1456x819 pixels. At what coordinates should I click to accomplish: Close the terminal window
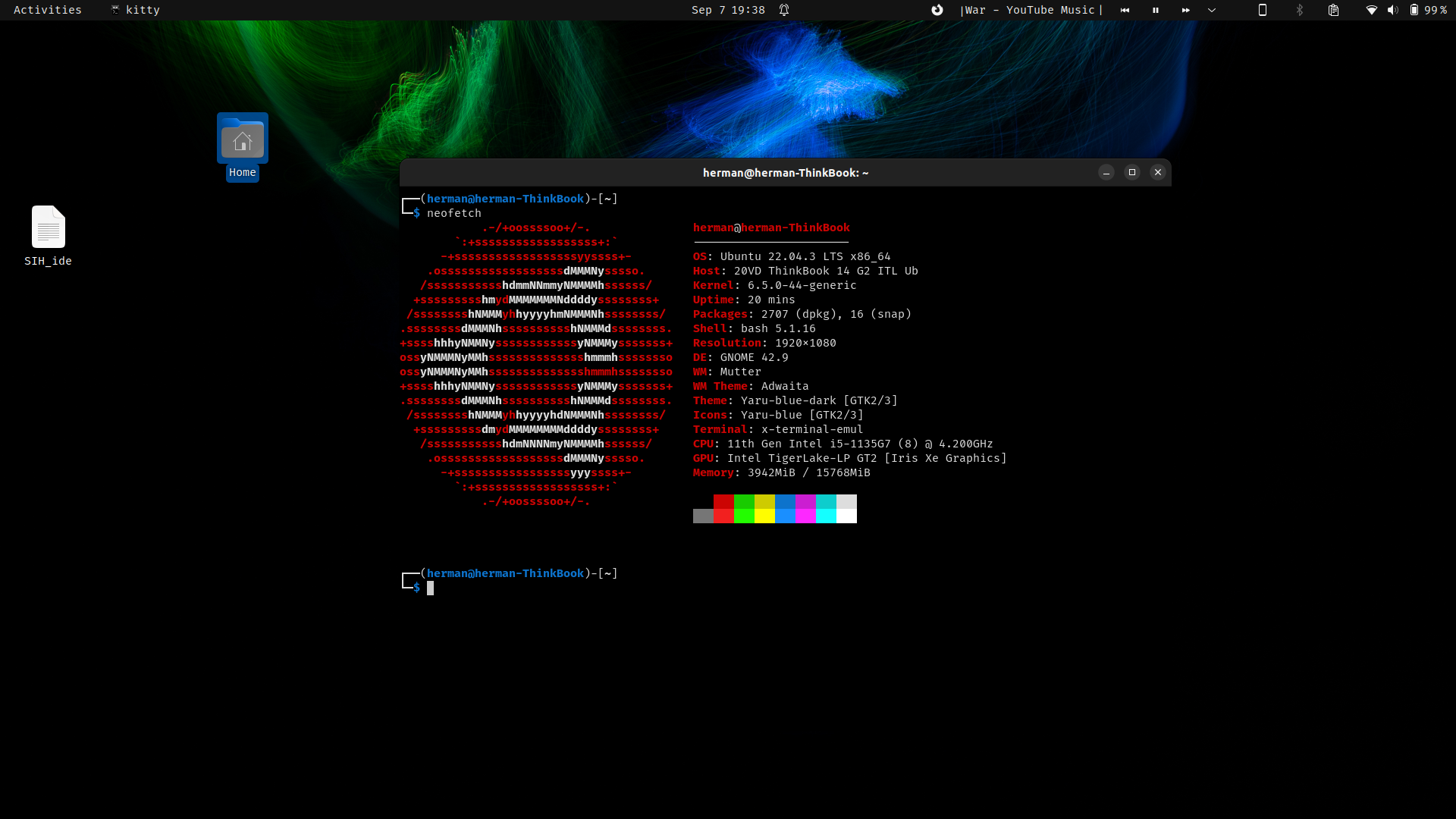click(x=1158, y=172)
